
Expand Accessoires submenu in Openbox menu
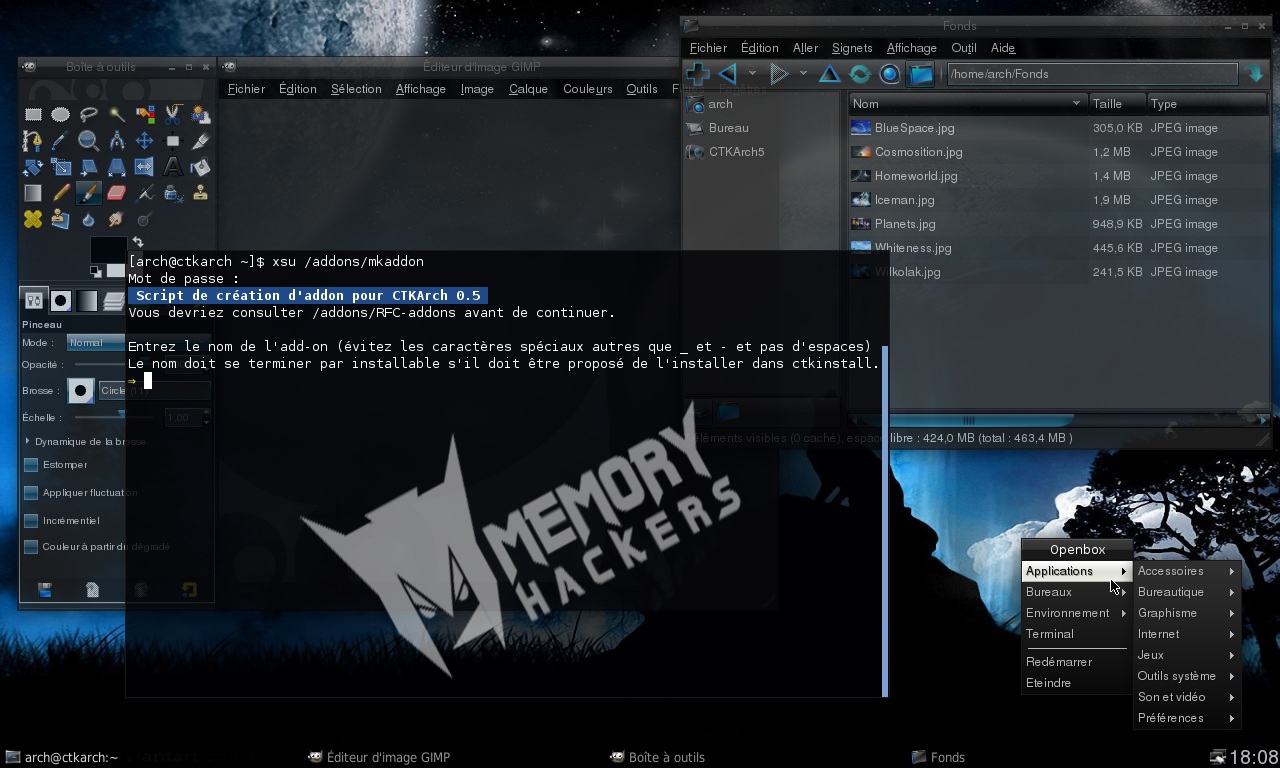point(1187,571)
